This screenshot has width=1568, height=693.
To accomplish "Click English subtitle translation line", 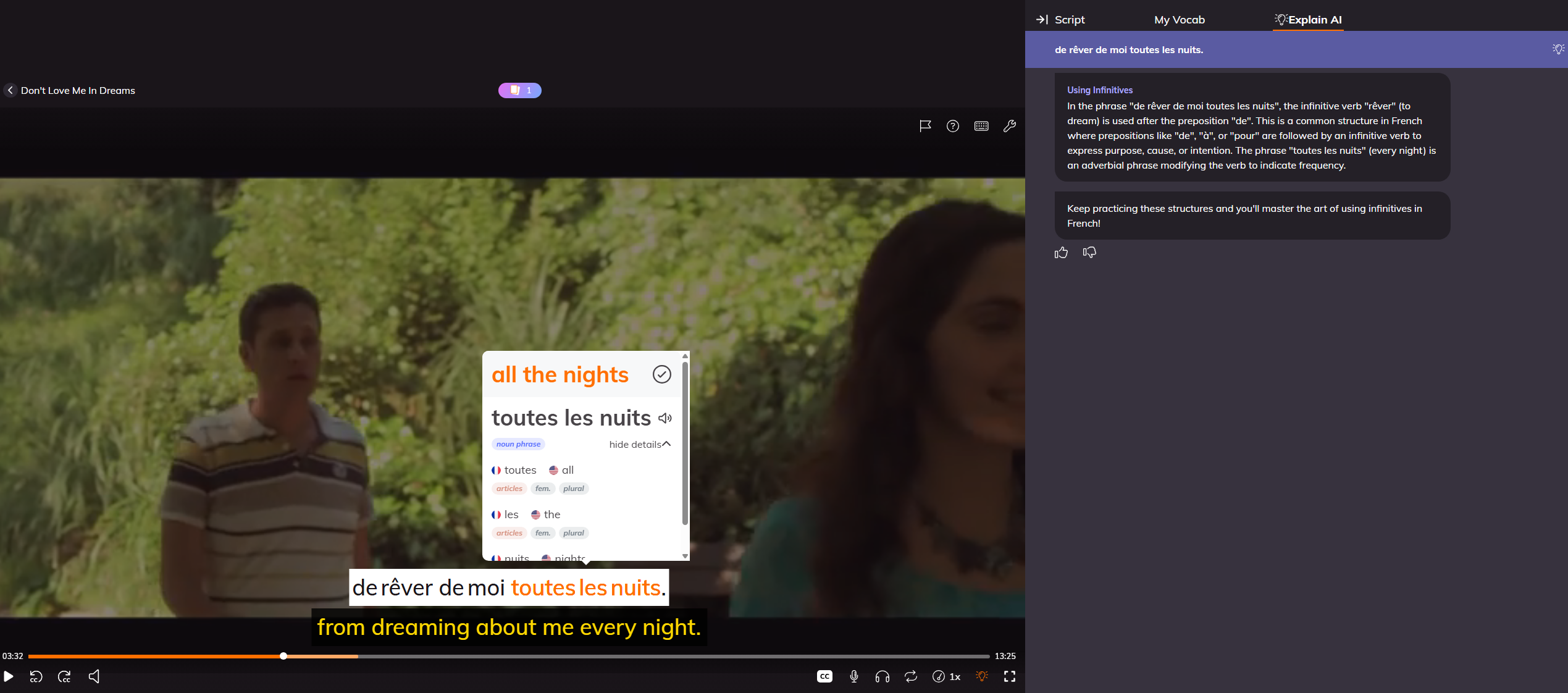I will (x=509, y=628).
